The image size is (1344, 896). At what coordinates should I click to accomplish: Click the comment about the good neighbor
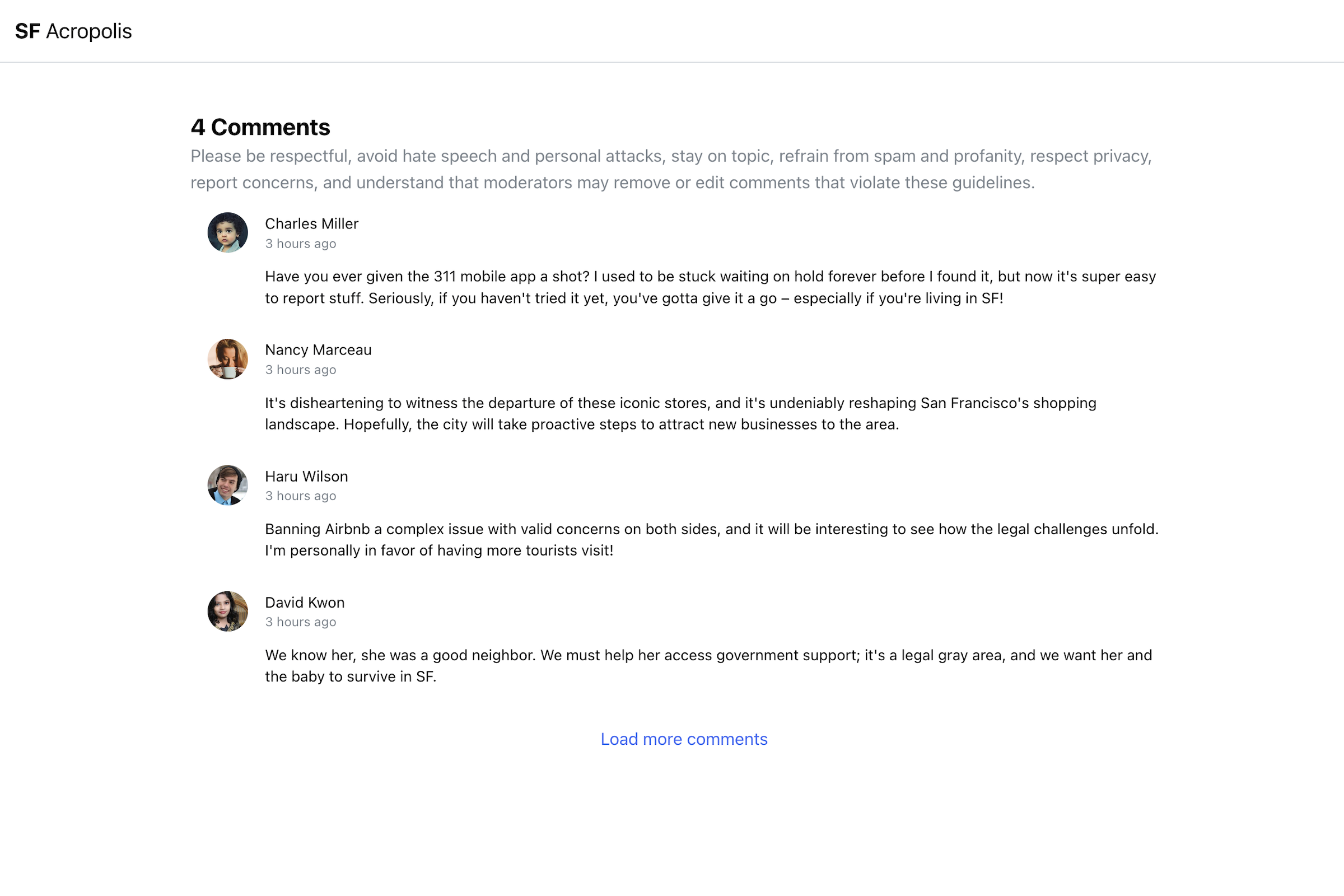707,666
